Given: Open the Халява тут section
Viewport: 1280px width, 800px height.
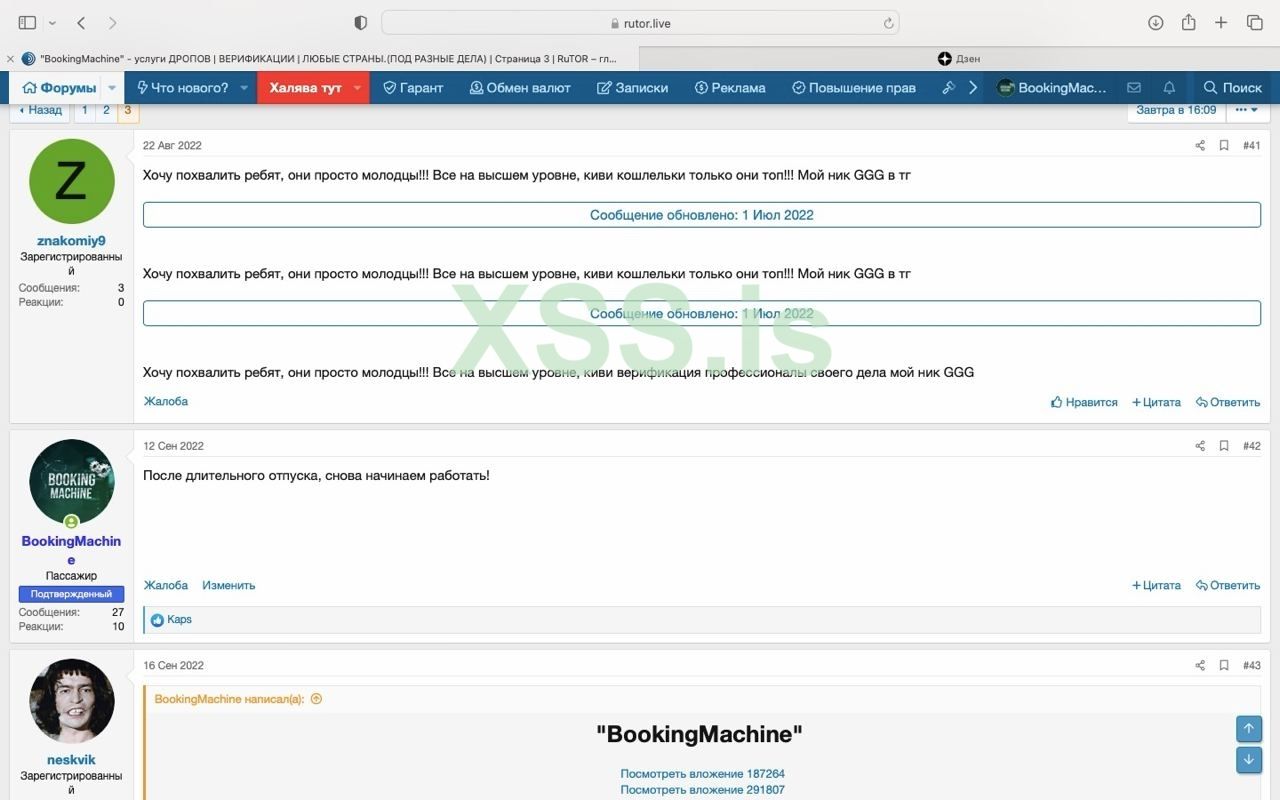Looking at the screenshot, I should [305, 88].
